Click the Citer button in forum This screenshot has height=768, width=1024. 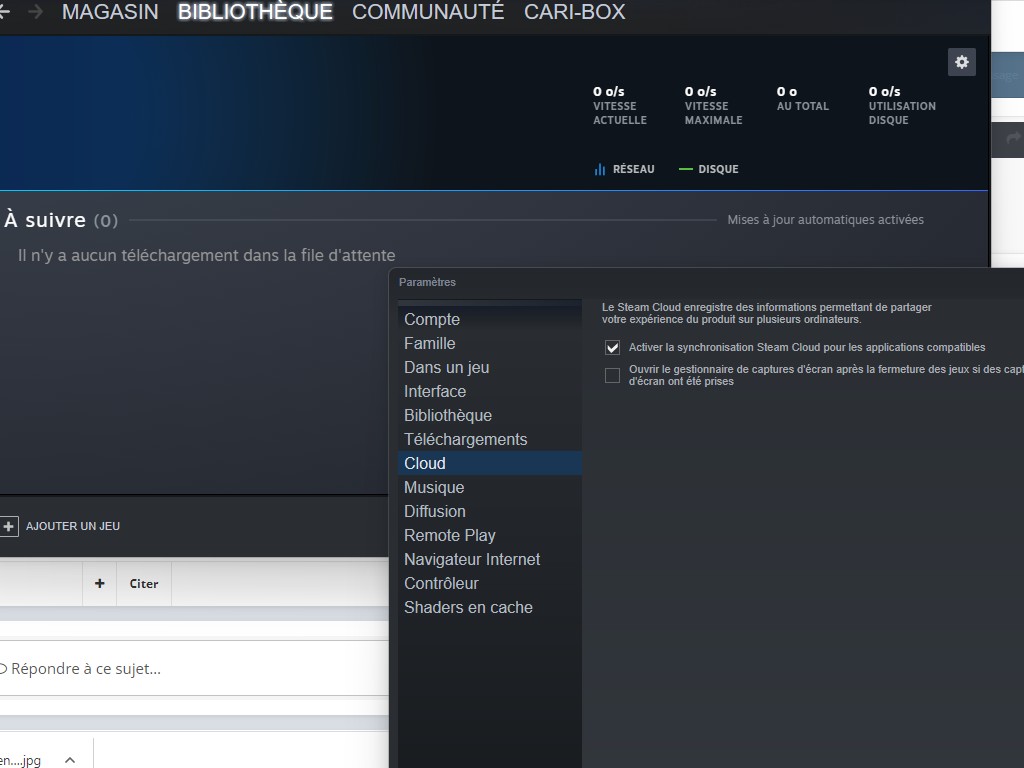[144, 583]
